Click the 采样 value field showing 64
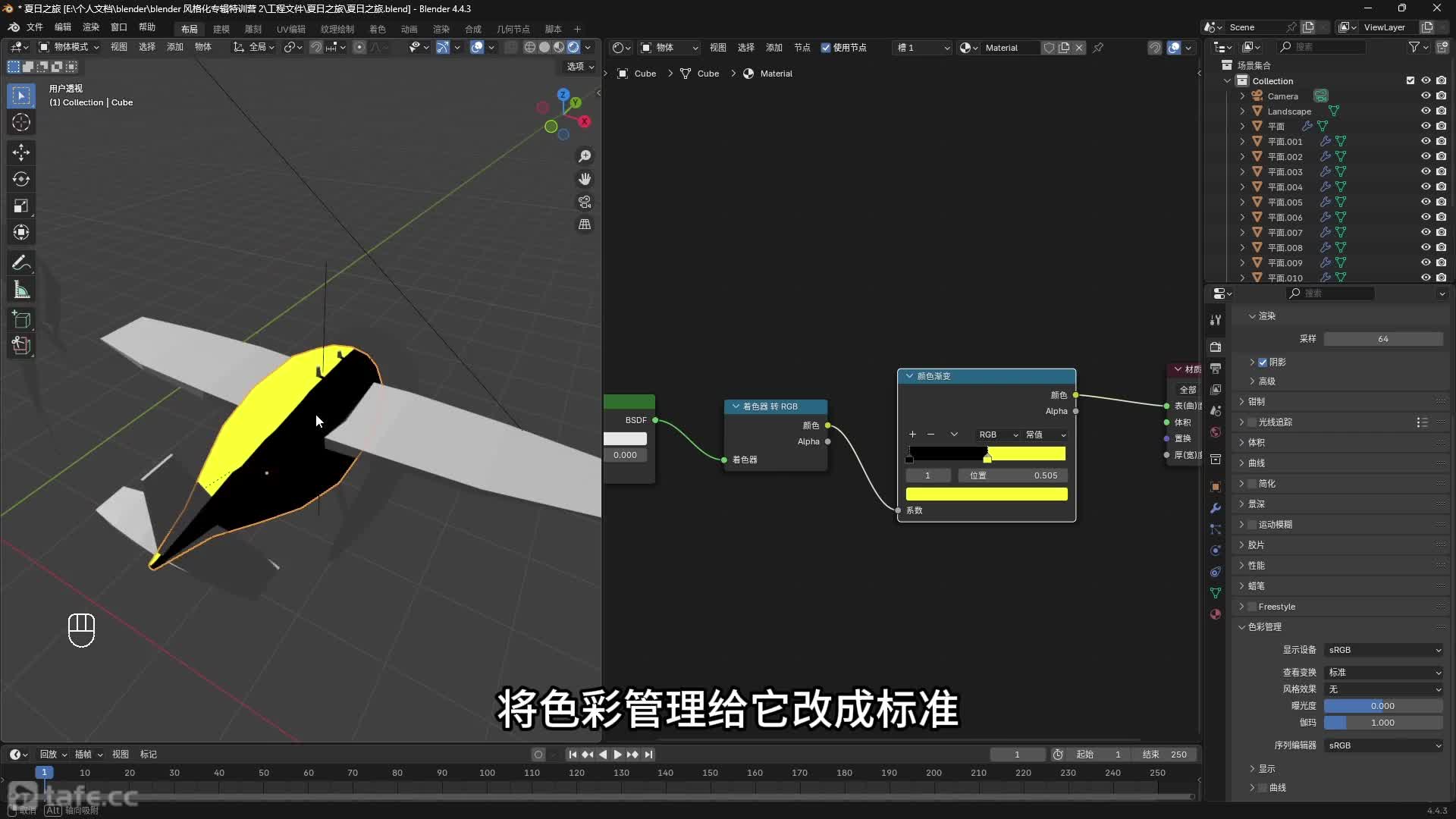 (x=1384, y=339)
